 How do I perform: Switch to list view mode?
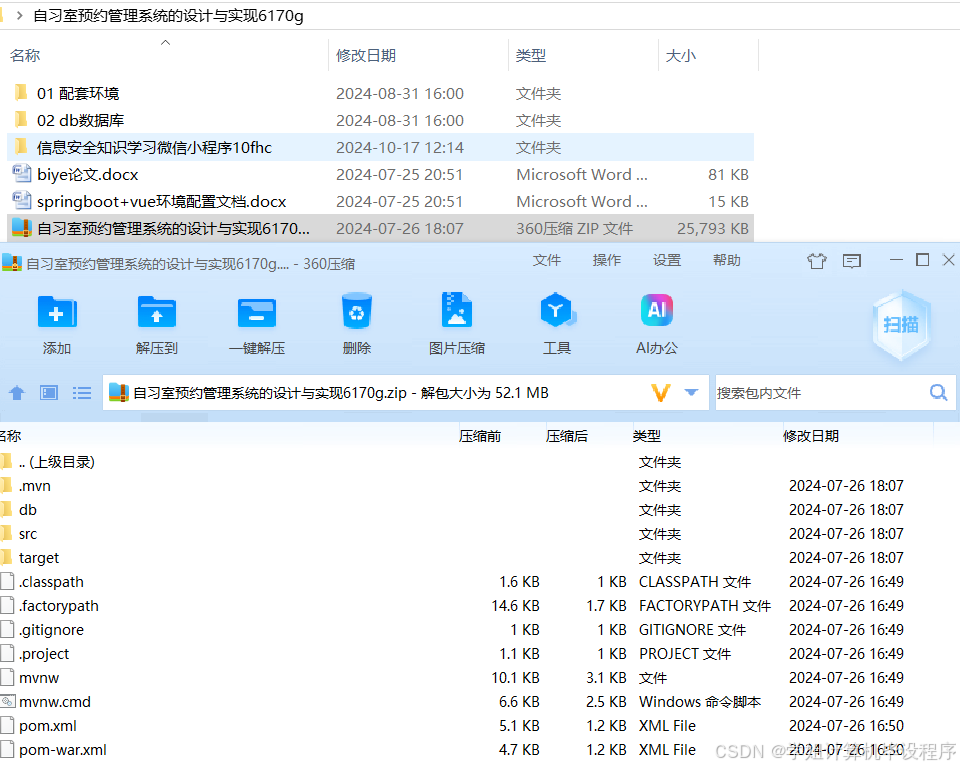[82, 393]
